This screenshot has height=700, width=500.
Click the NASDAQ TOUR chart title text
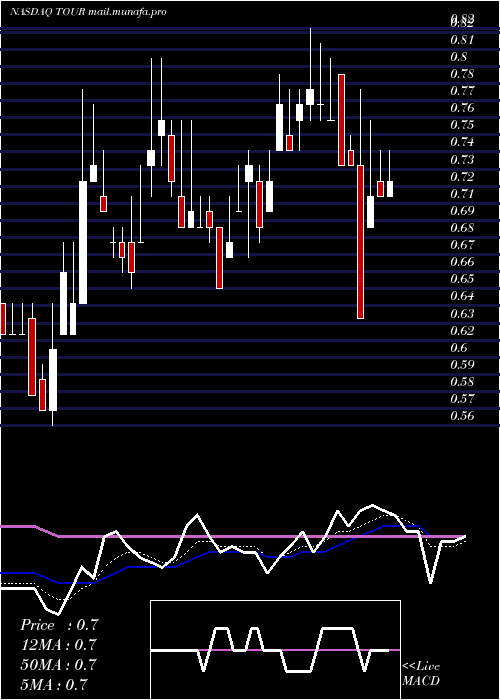coord(88,12)
